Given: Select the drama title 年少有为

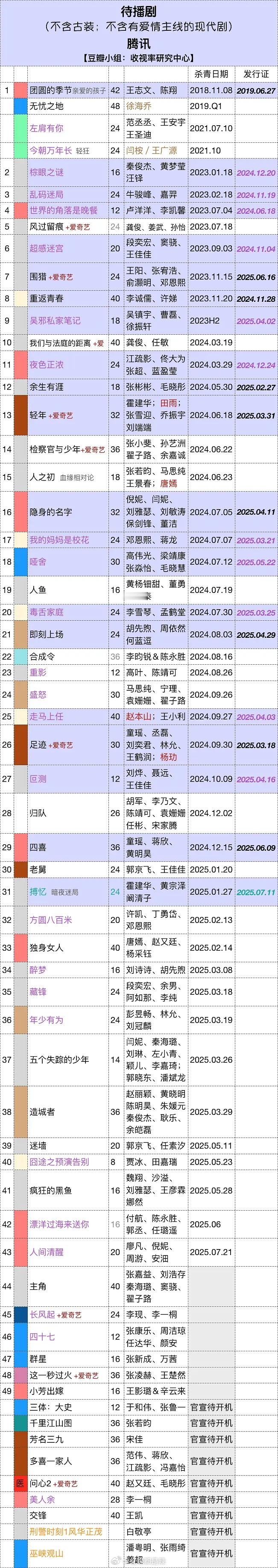Looking at the screenshot, I should click(x=46, y=1020).
